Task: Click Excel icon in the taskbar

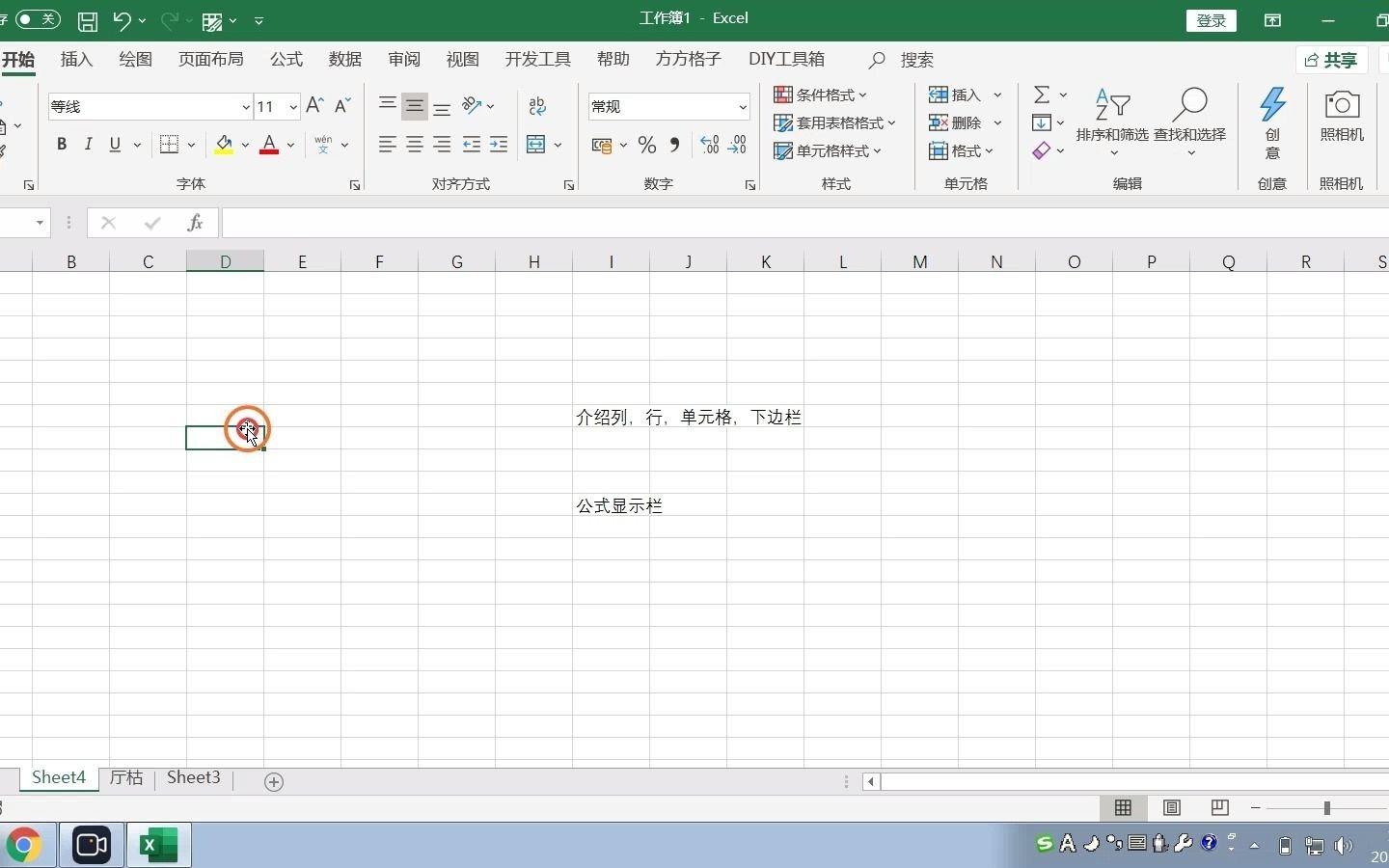Action: 157,846
